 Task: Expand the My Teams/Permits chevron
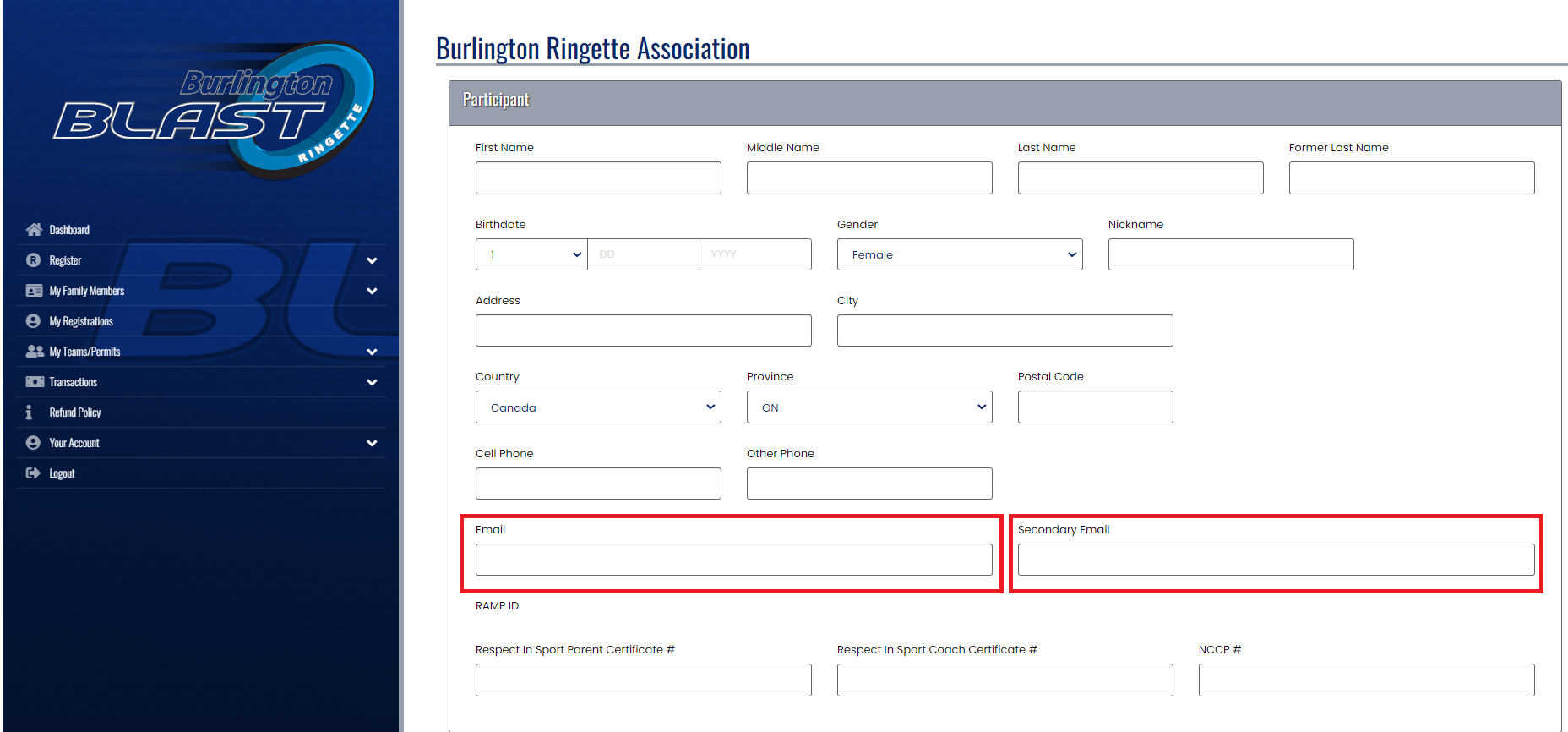[372, 352]
